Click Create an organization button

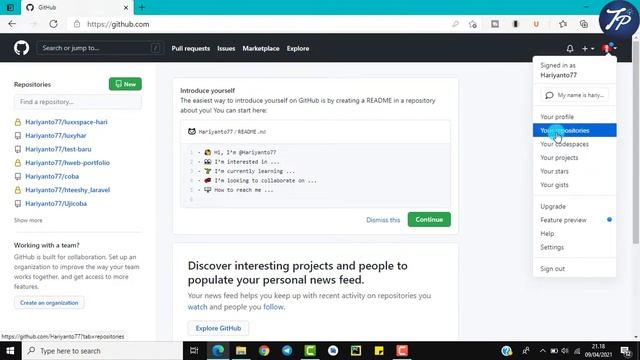(49, 302)
